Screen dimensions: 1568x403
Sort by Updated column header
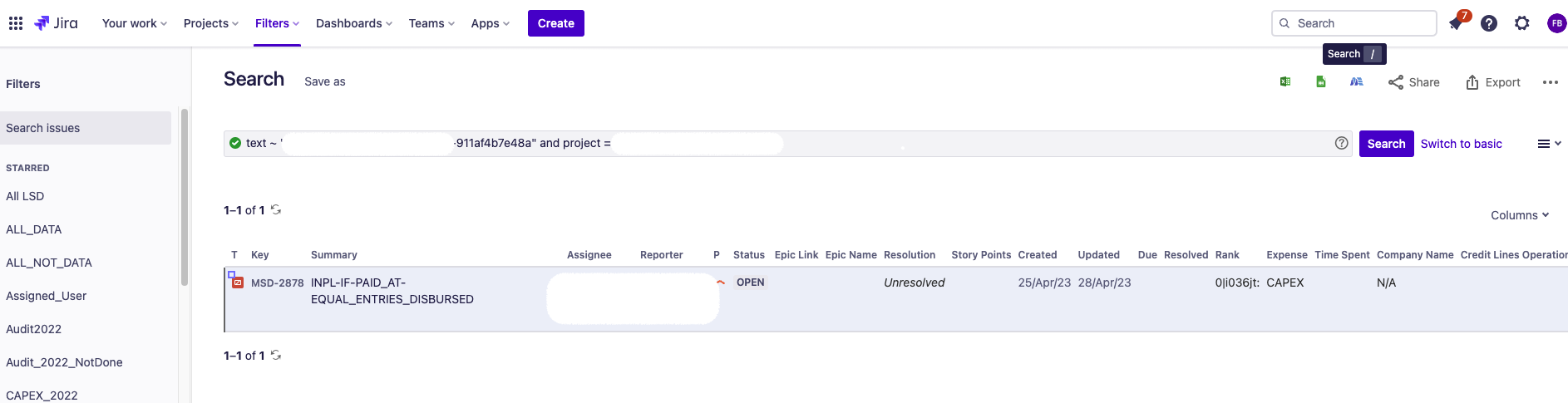[x=1099, y=255]
